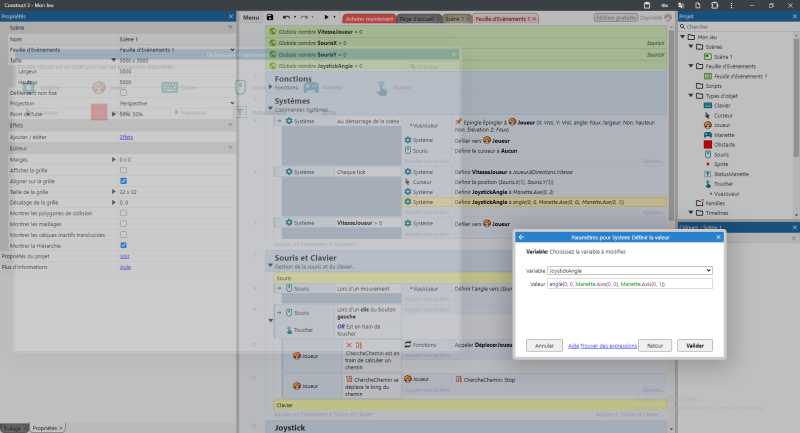The height and width of the screenshot is (433, 800).
Task: Click globe icon of VitesseJoueur global variable
Action: (272, 32)
